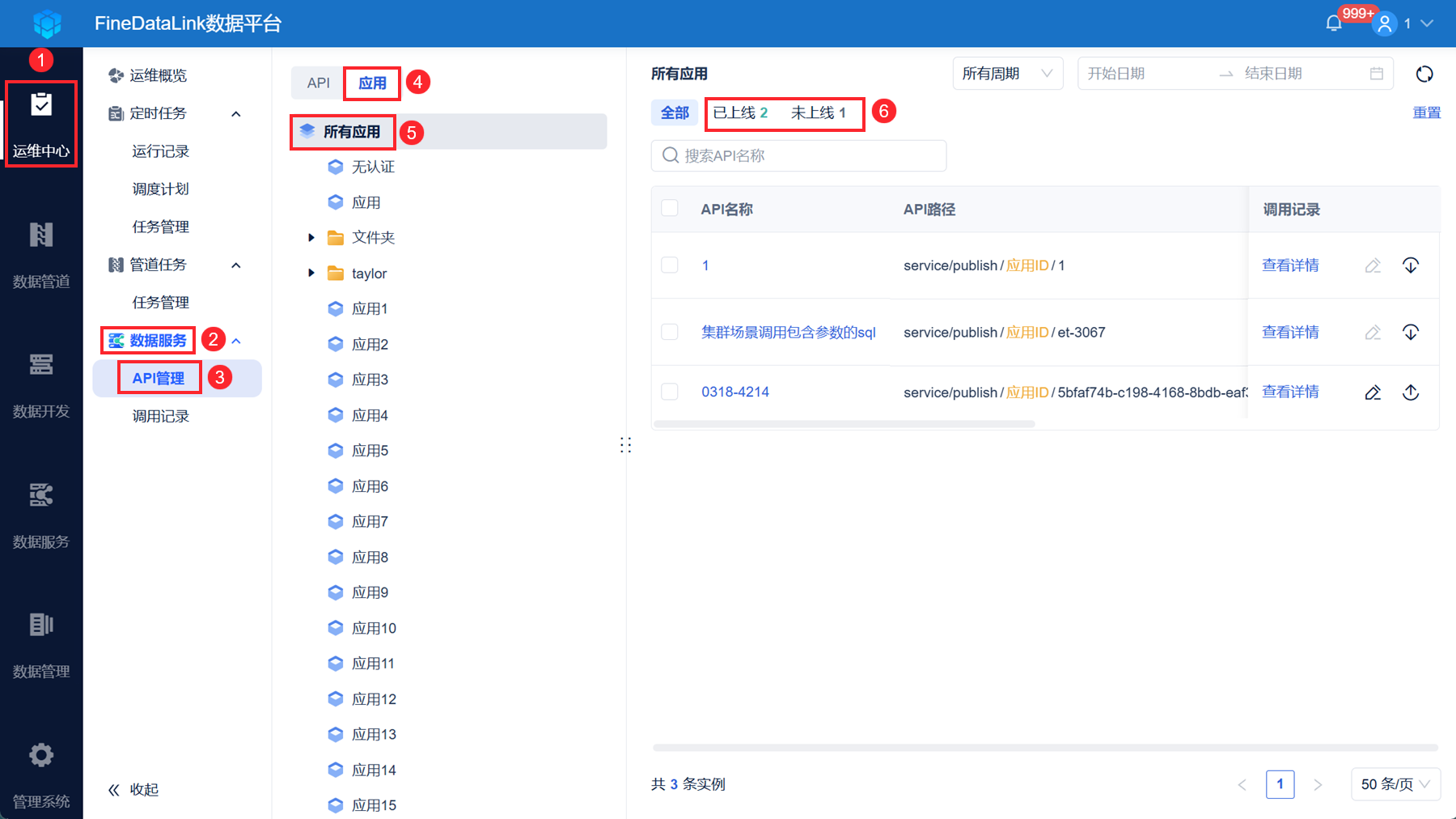
Task: Open the 数据管道 sidebar module
Action: click(x=41, y=254)
